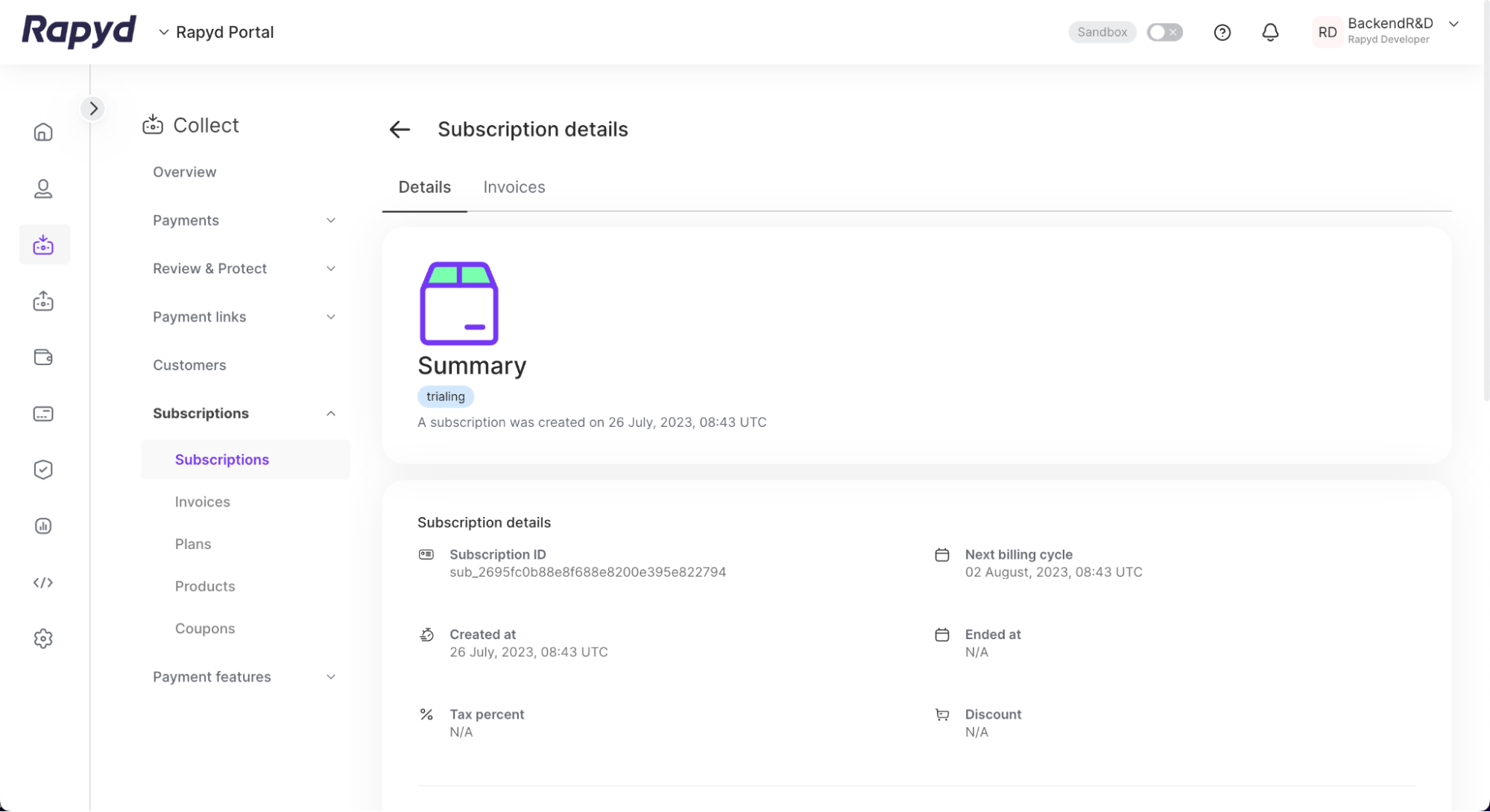
Task: Open the Home dashboard icon
Action: click(43, 132)
